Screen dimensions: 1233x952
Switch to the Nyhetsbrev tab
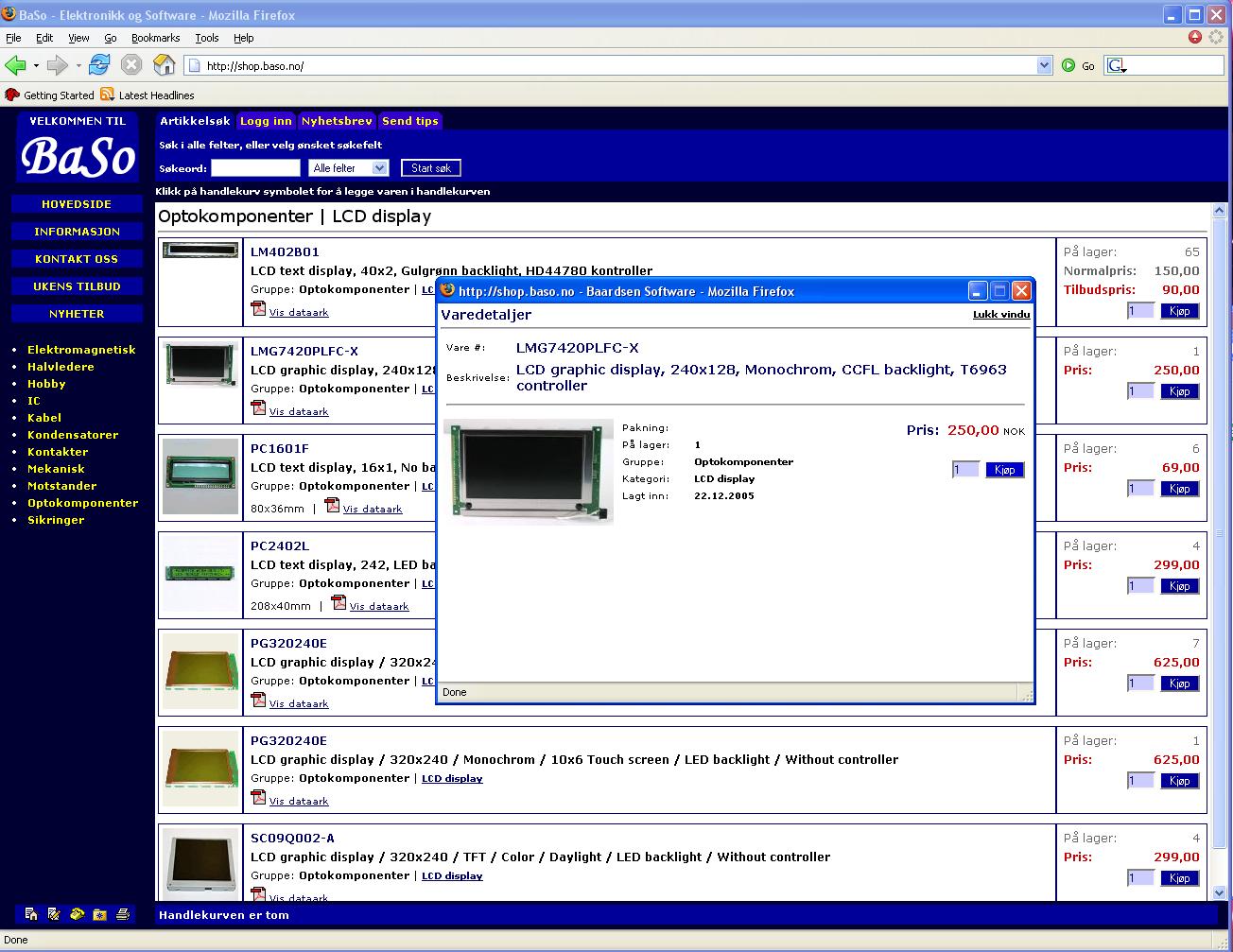click(337, 121)
